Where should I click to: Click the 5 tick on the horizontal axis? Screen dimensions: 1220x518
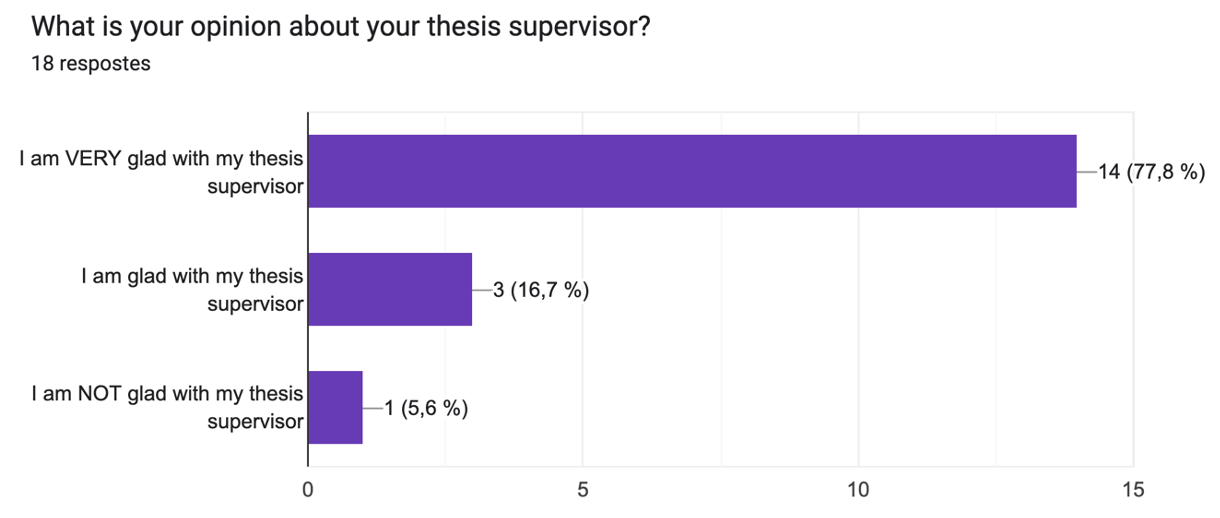(583, 490)
